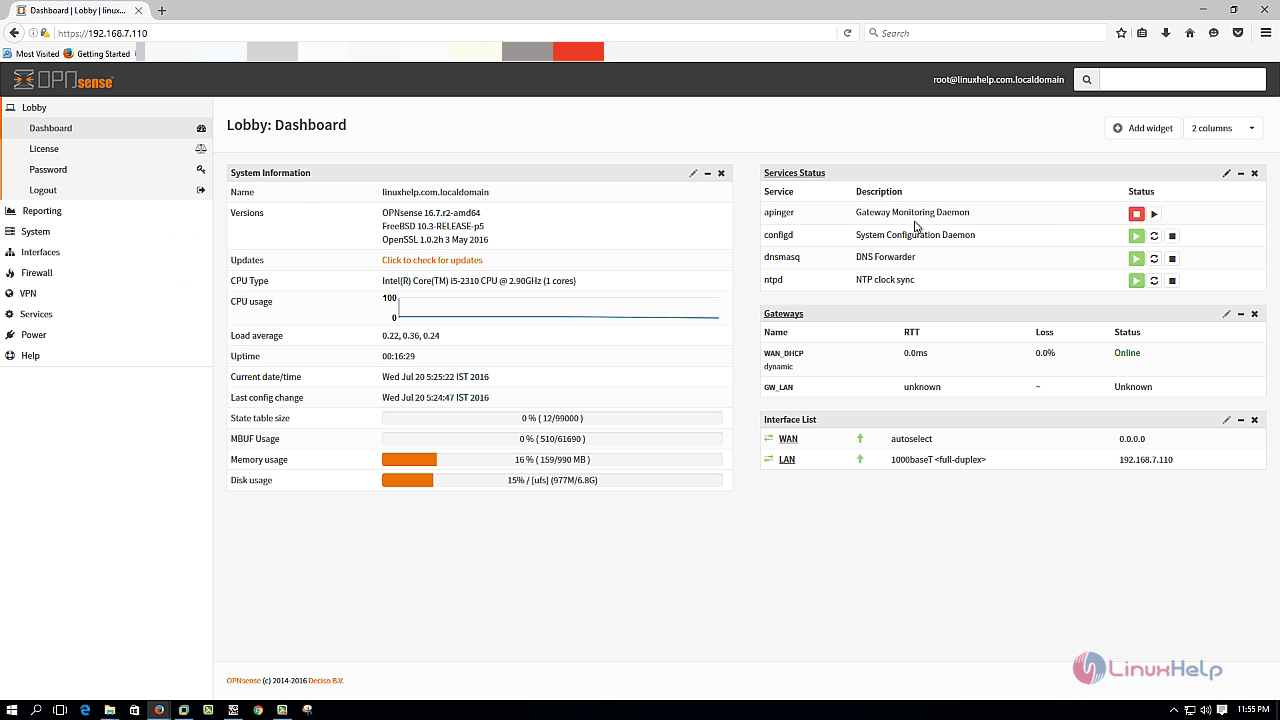The height and width of the screenshot is (720, 1280).
Task: Restart the configd service
Action: (x=1154, y=236)
